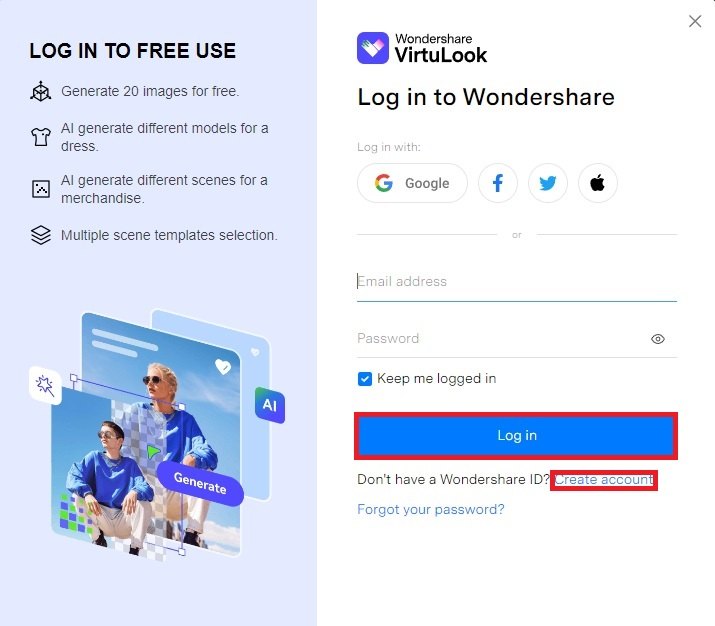Focus the Password field

pos(502,339)
